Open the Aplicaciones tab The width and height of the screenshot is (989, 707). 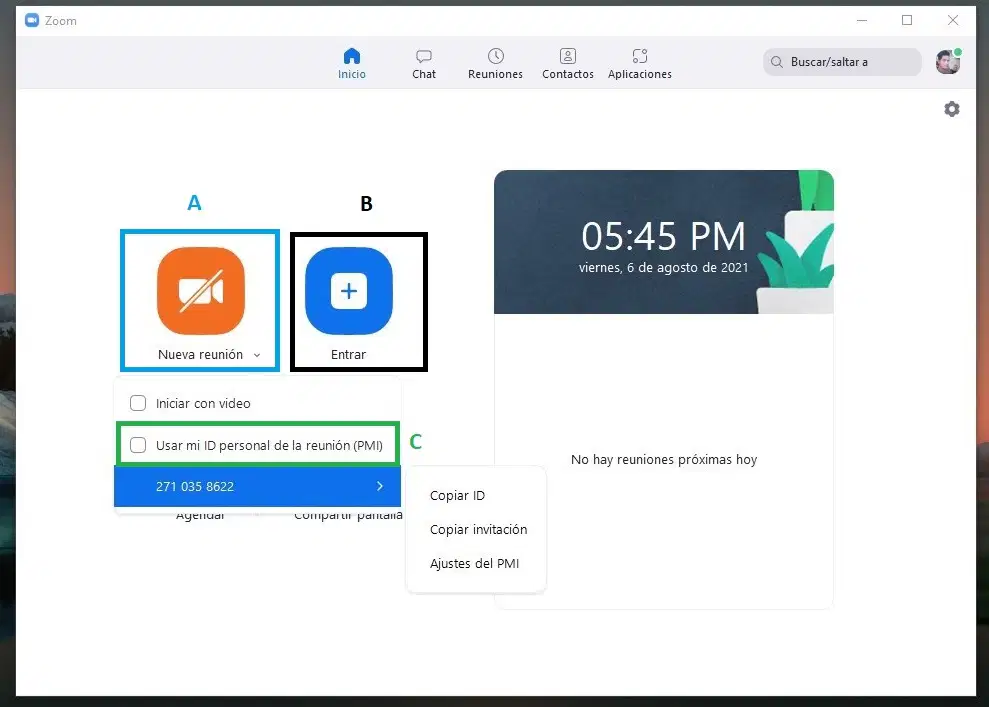[x=640, y=64]
